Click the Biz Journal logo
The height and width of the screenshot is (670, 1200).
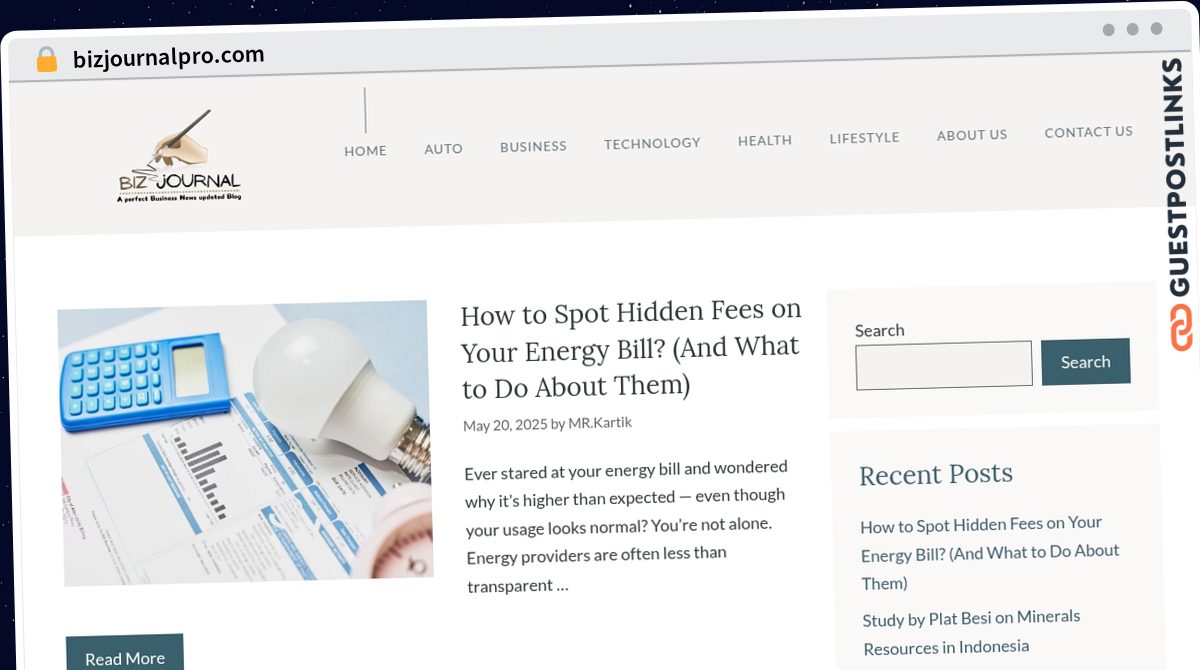point(180,157)
